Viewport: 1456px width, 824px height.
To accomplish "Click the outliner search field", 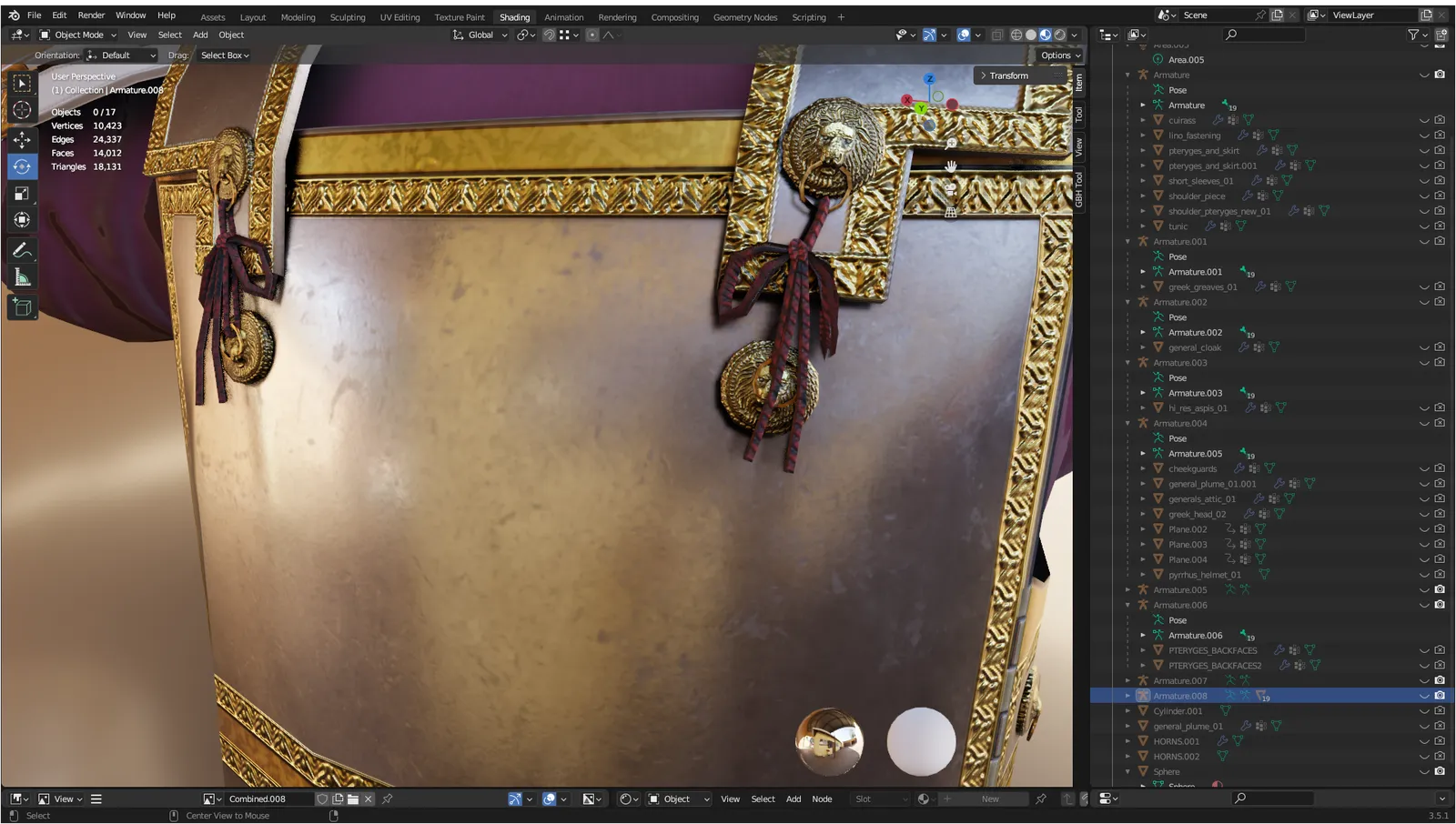I will 1263,35.
